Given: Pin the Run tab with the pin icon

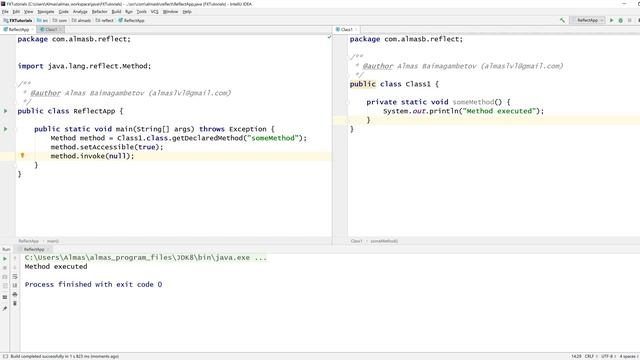Looking at the screenshot, I should point(5,309).
